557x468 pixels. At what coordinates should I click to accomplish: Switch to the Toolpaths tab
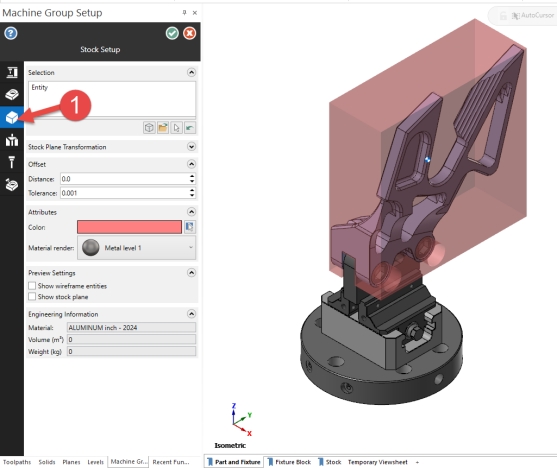click(17, 462)
